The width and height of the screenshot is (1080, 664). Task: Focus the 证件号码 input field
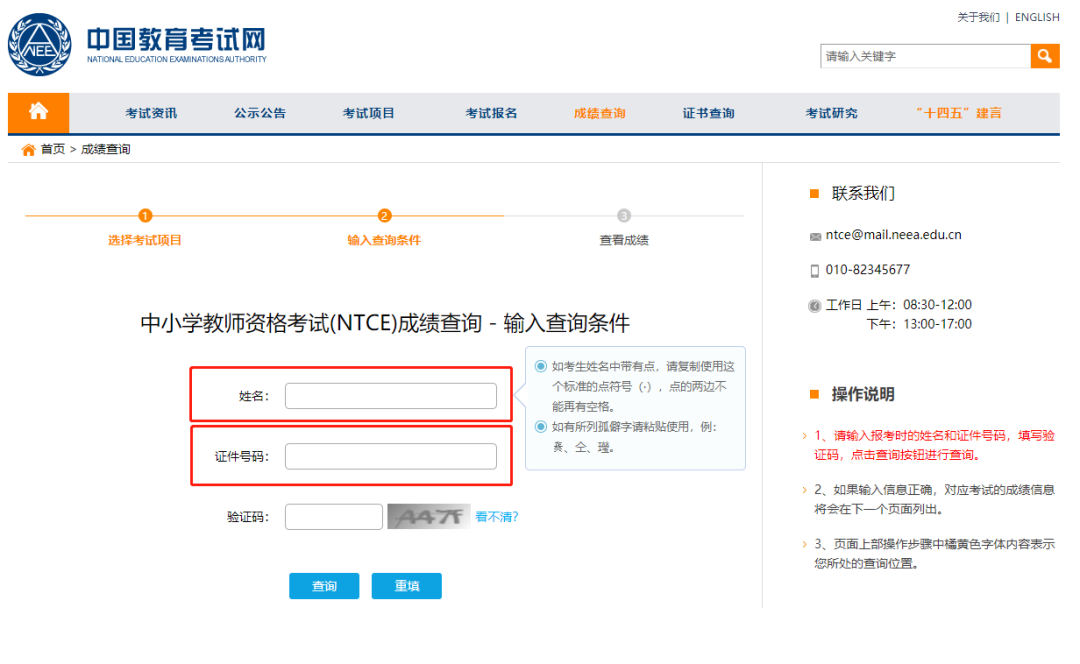(x=391, y=457)
